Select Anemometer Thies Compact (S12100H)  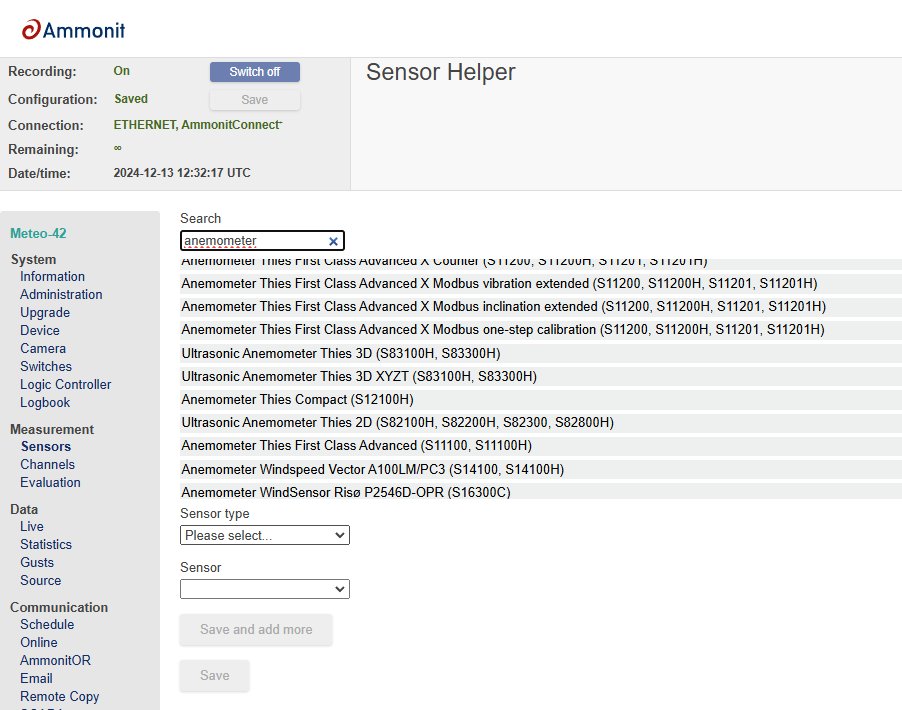pyautogui.click(x=541, y=399)
